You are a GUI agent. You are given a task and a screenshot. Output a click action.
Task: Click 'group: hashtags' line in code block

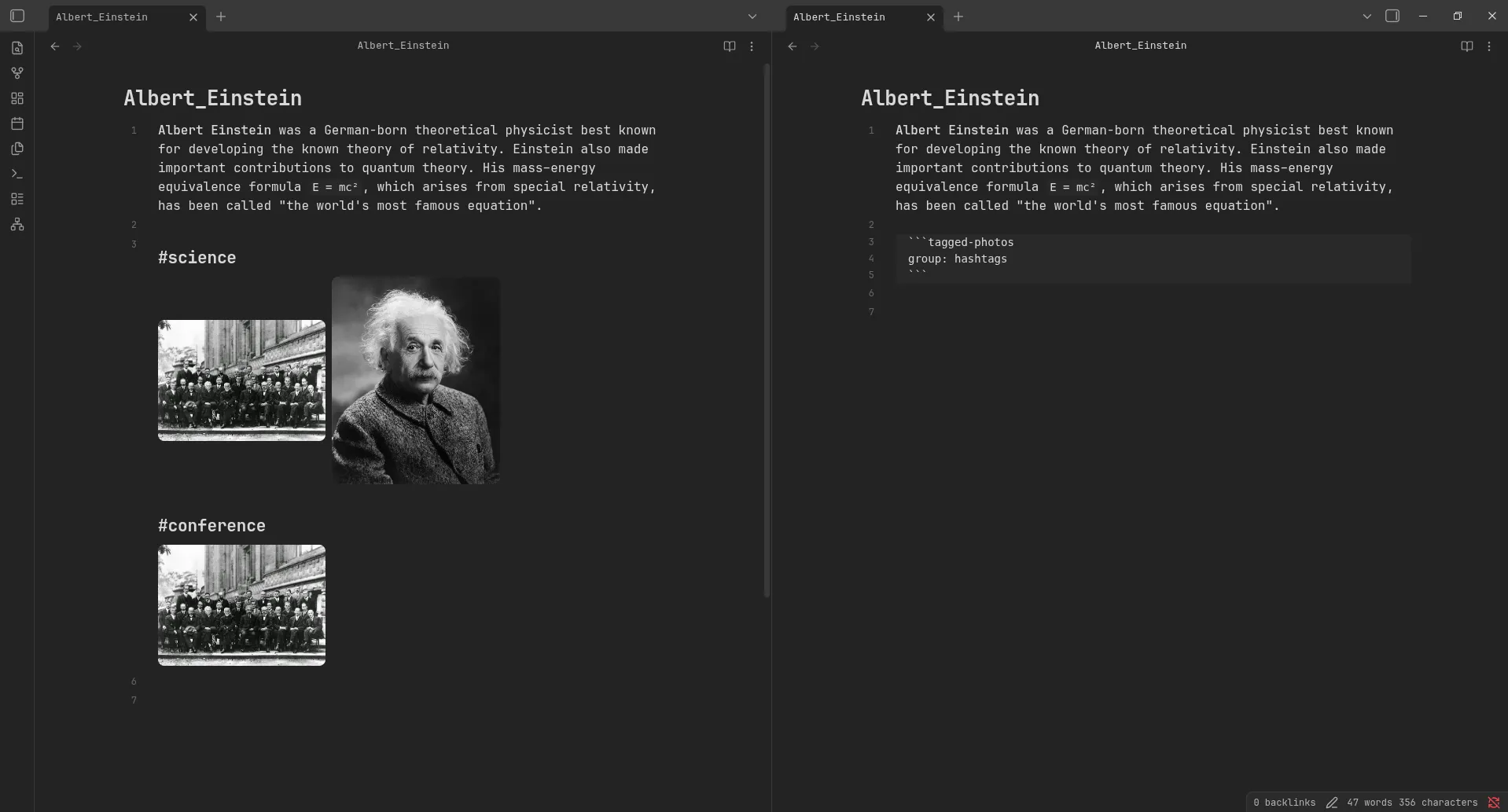[x=958, y=259]
